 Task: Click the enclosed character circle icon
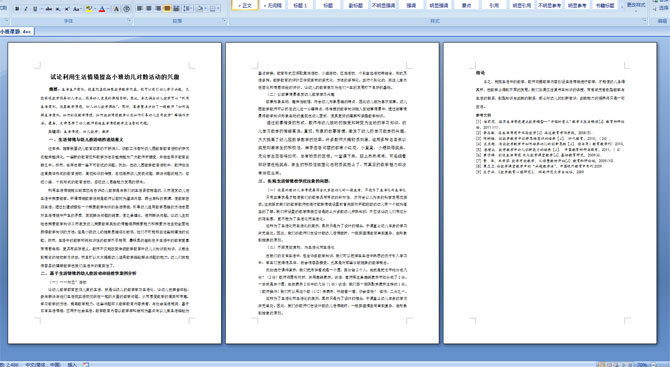pos(126,9)
